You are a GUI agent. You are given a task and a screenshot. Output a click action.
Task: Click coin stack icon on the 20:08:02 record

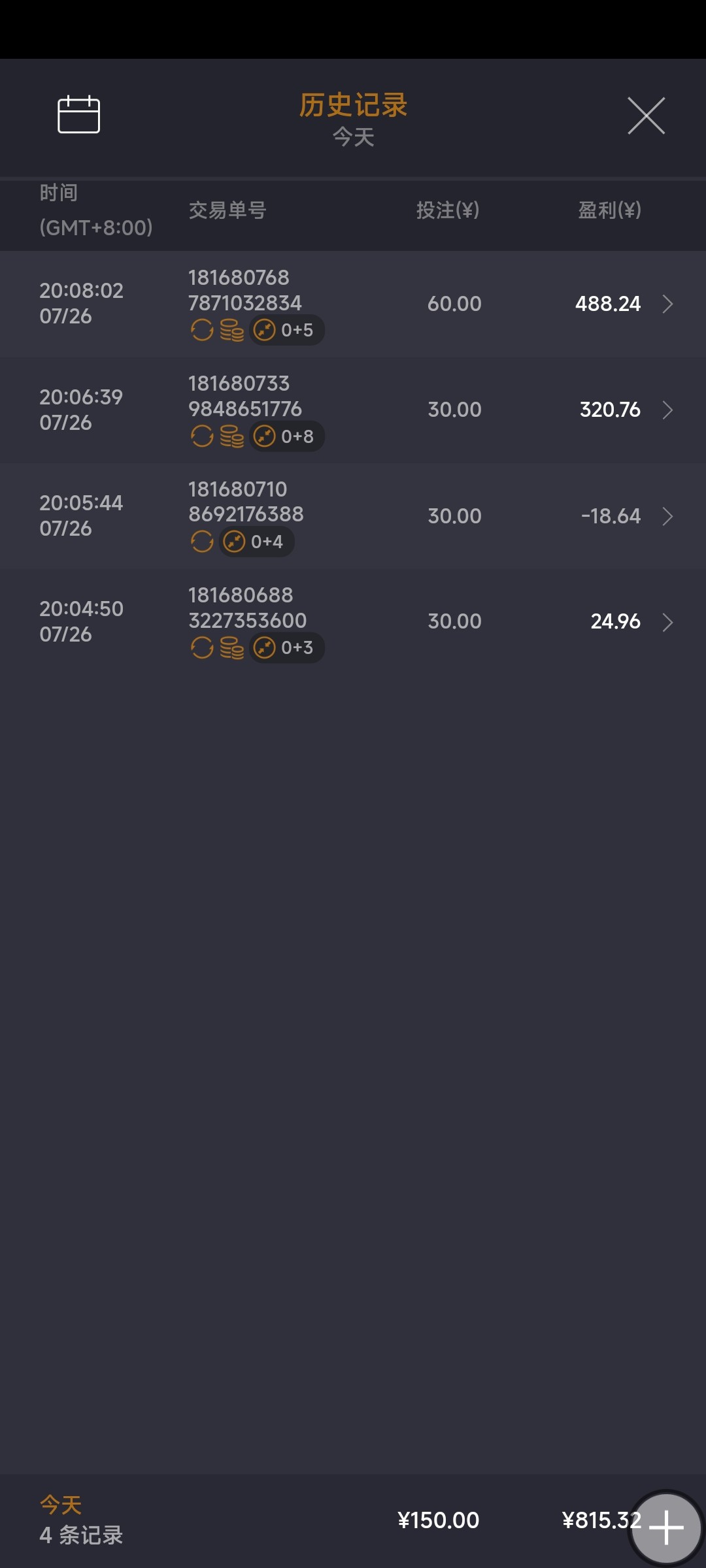point(231,330)
